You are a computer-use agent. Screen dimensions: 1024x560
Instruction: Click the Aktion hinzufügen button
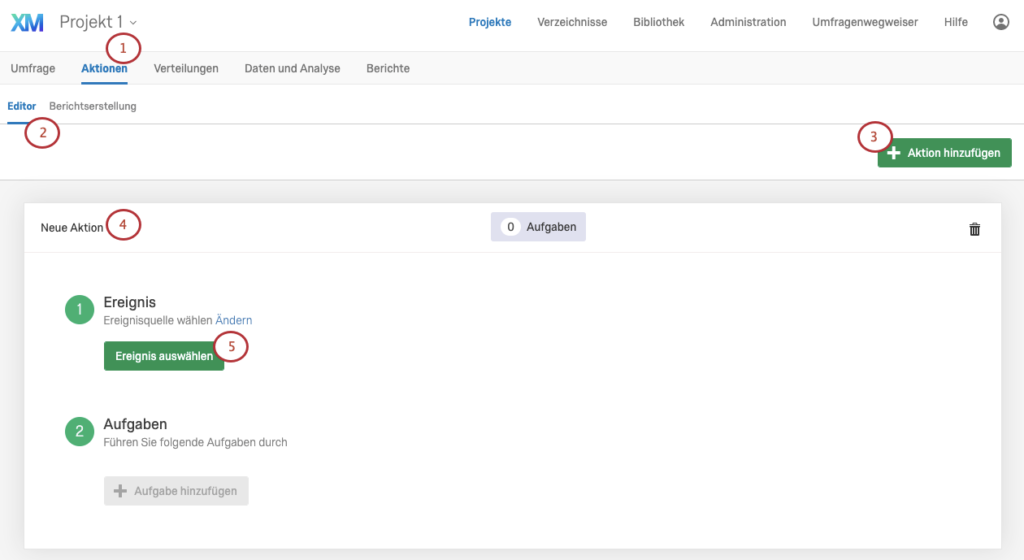pos(944,153)
